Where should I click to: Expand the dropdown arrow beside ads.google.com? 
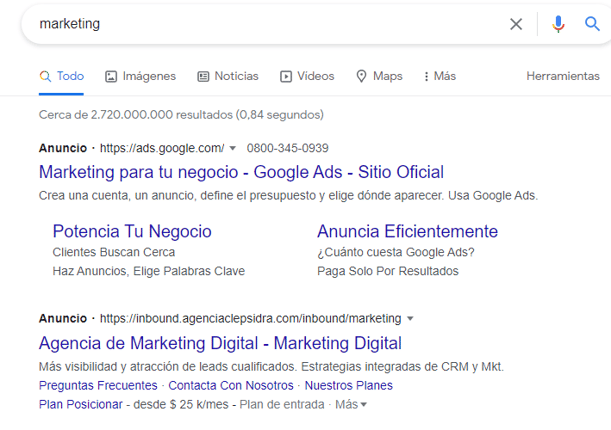pos(233,149)
